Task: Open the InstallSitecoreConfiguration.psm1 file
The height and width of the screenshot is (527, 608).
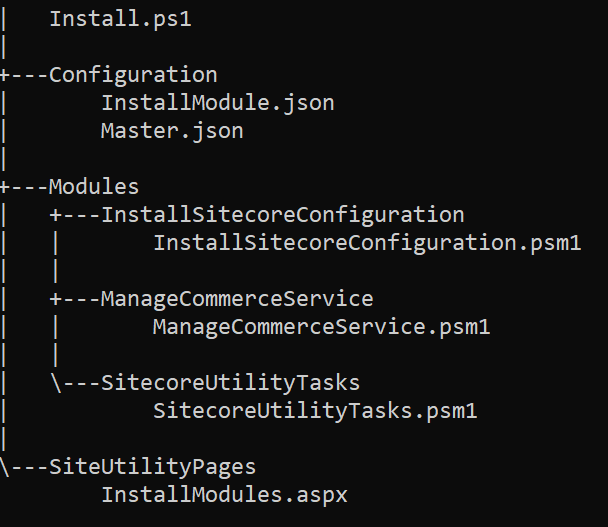Action: pyautogui.click(x=367, y=242)
